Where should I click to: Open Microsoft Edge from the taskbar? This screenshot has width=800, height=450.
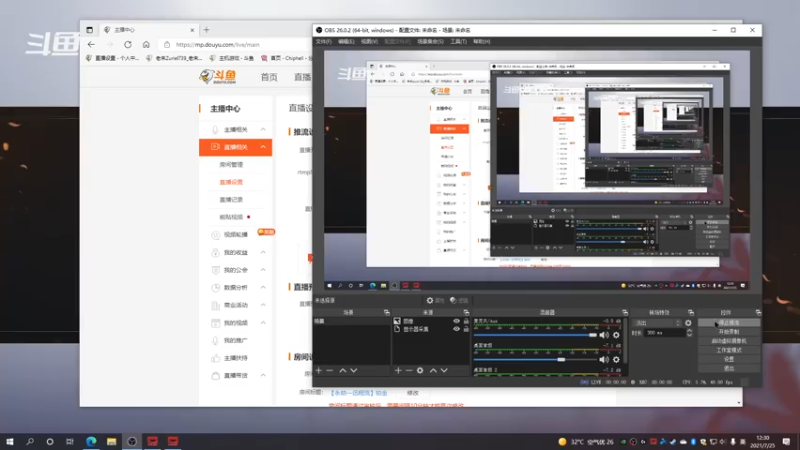[91, 441]
